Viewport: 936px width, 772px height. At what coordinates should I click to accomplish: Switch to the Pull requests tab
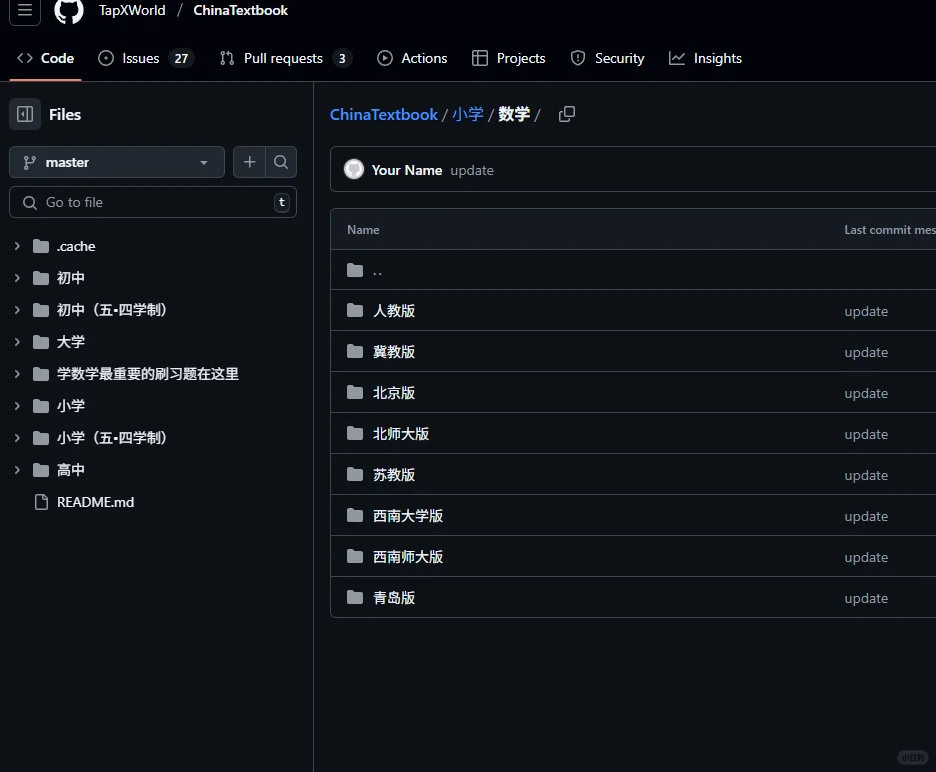click(x=286, y=58)
